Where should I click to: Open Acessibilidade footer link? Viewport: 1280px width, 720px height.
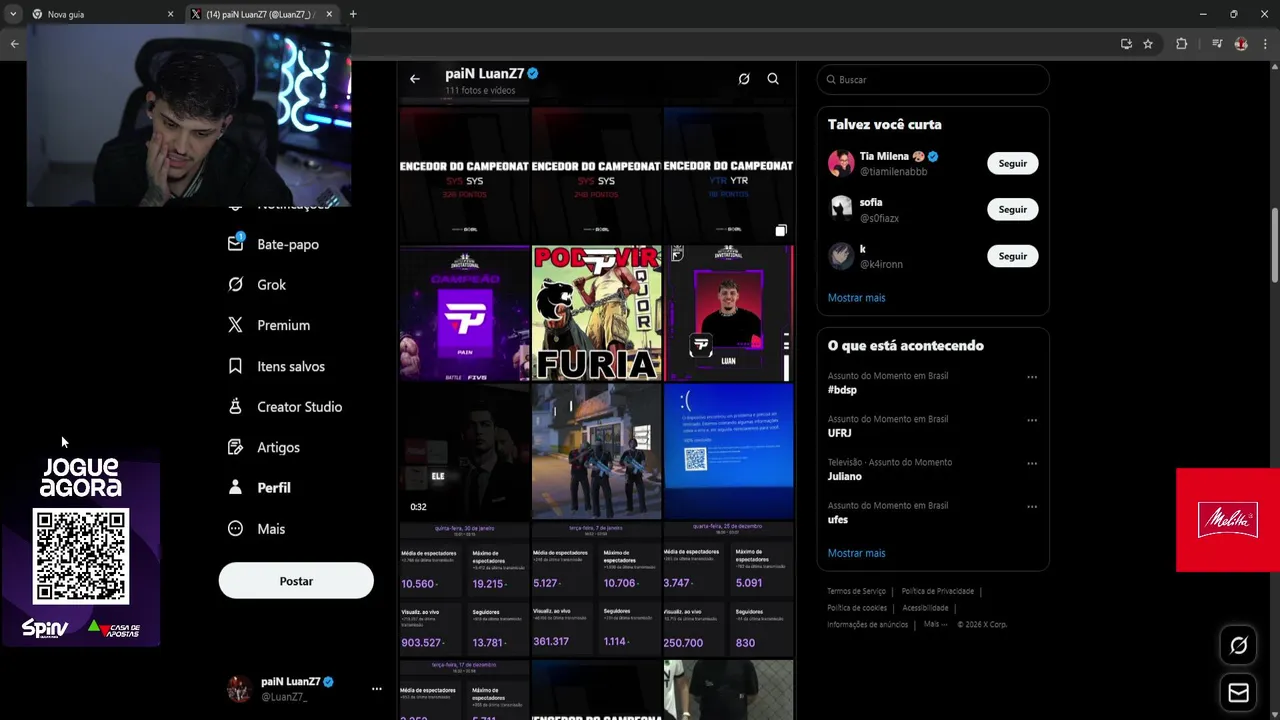pos(925,608)
